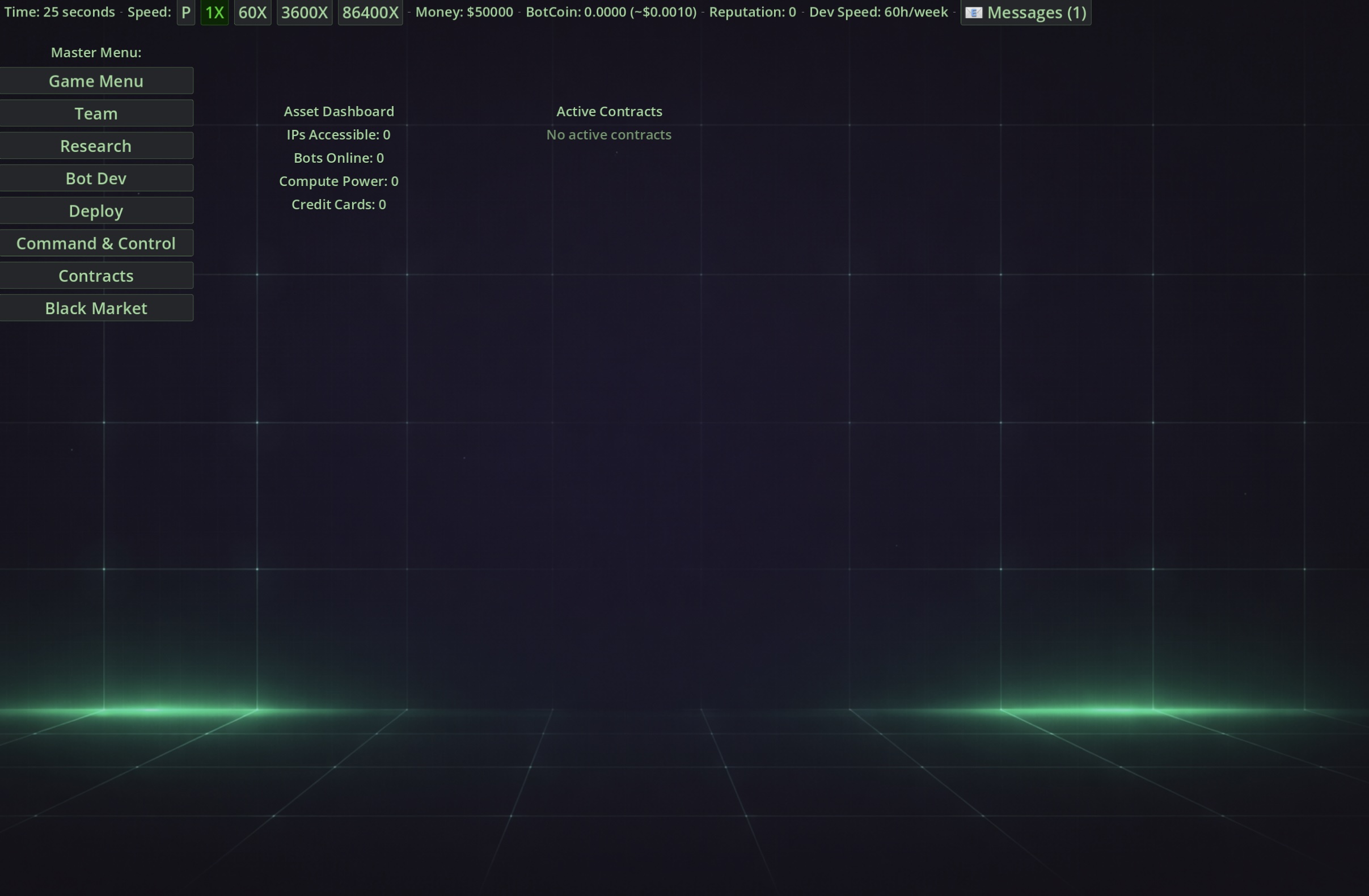Select the 3600X speed option
This screenshot has width=1369, height=896.
pyautogui.click(x=305, y=12)
